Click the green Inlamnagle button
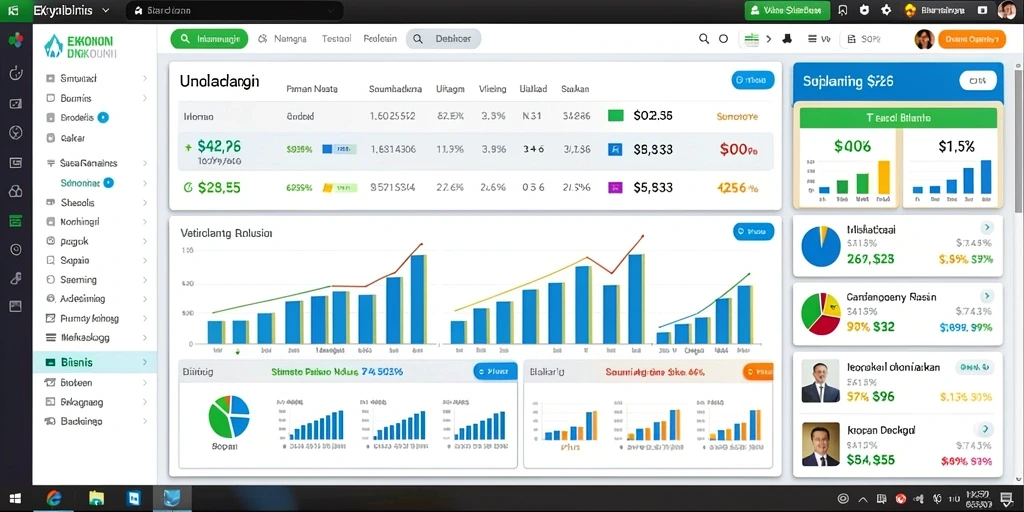The image size is (1024, 512). (x=209, y=39)
